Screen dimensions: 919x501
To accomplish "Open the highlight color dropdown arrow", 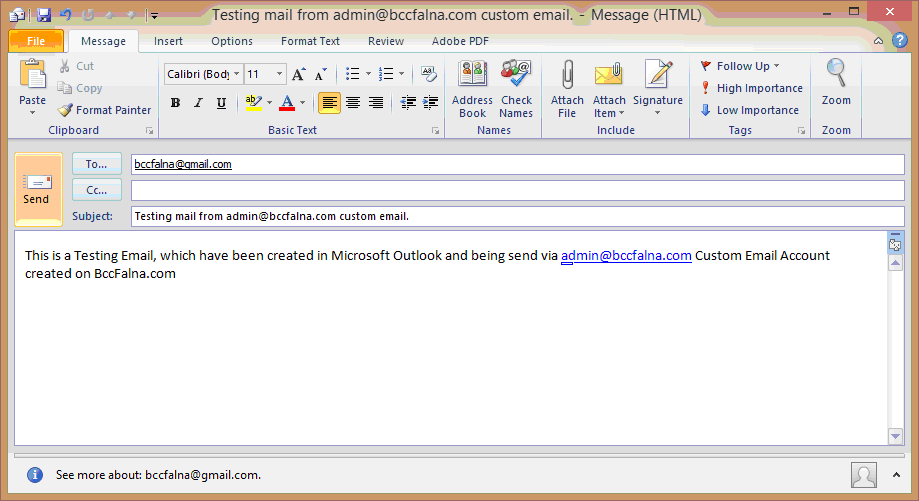I will [270, 103].
